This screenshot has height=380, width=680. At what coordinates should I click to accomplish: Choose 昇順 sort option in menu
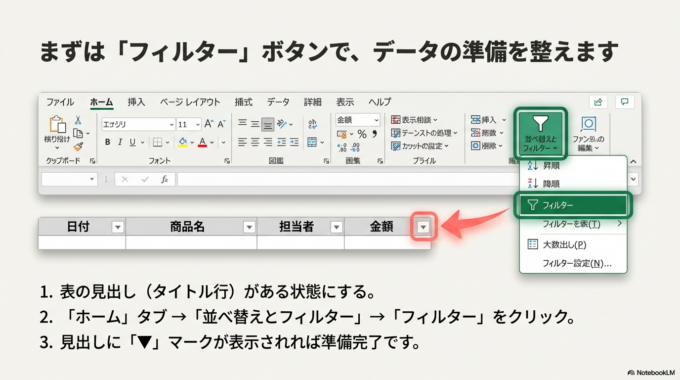(x=573, y=166)
